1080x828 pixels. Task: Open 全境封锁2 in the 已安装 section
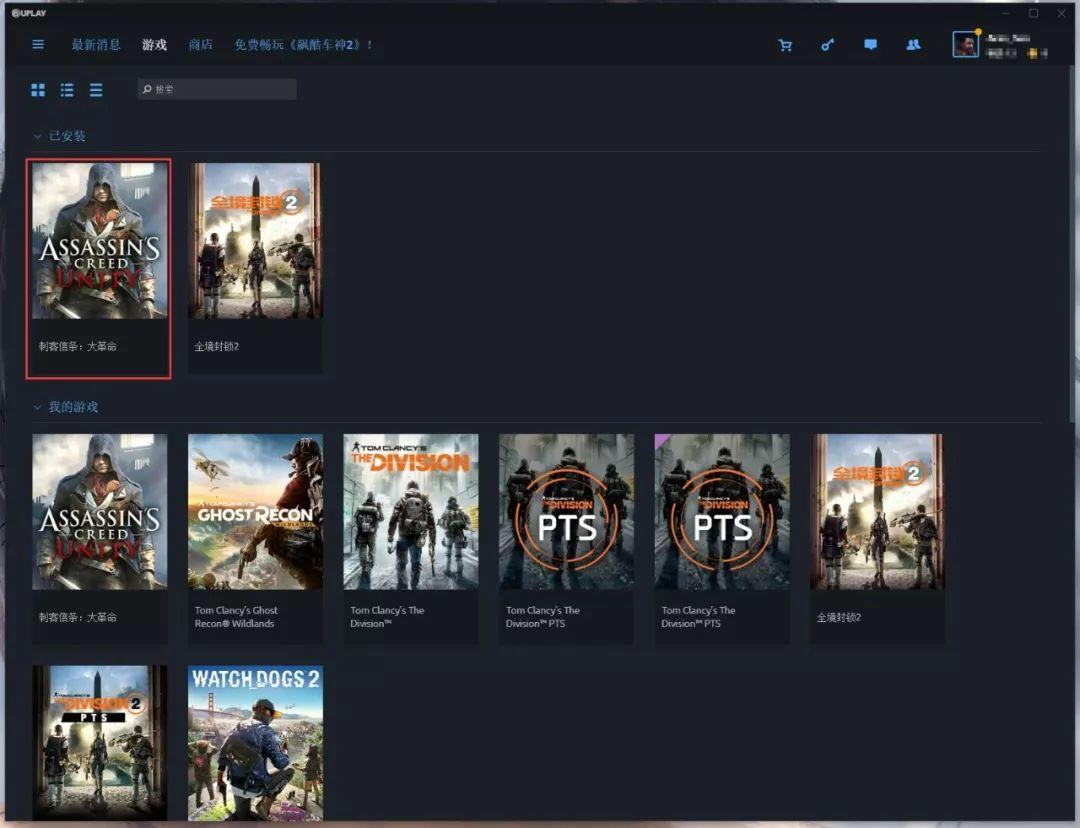255,269
